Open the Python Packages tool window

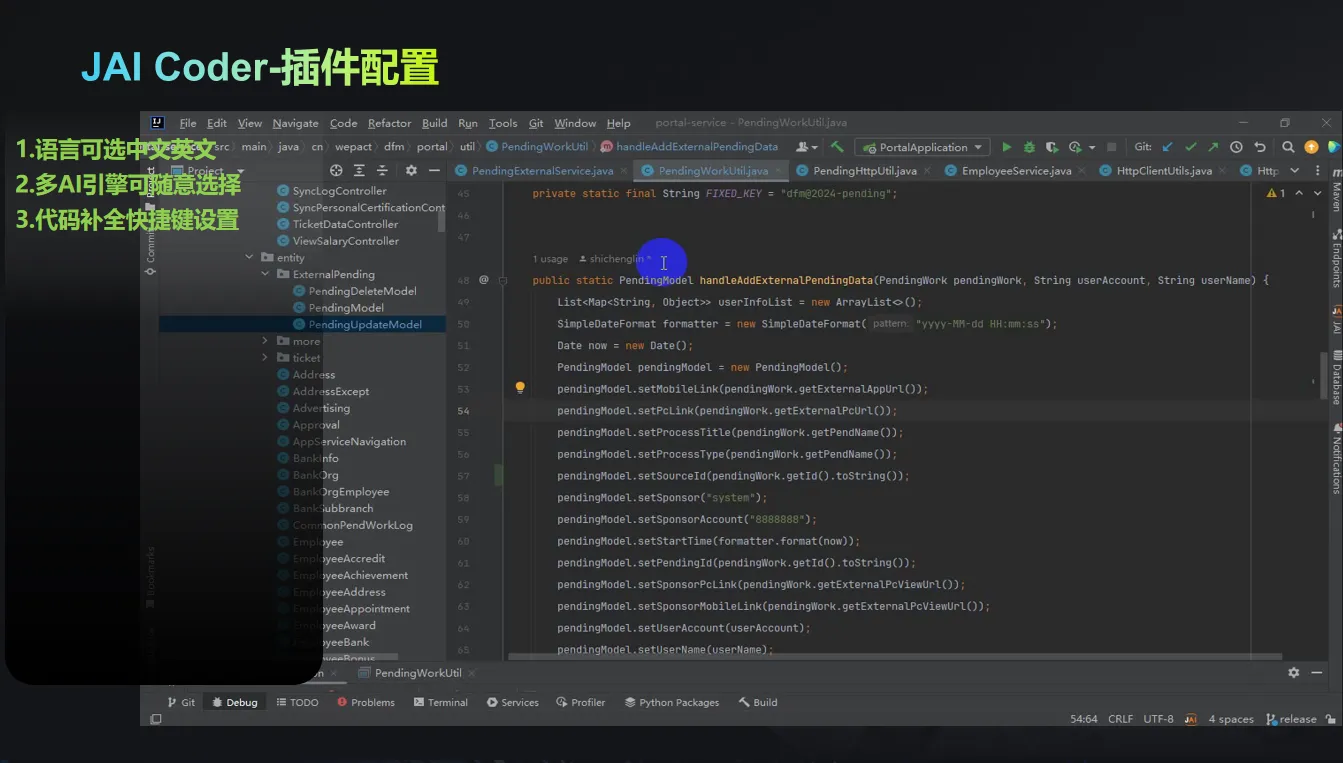(671, 702)
